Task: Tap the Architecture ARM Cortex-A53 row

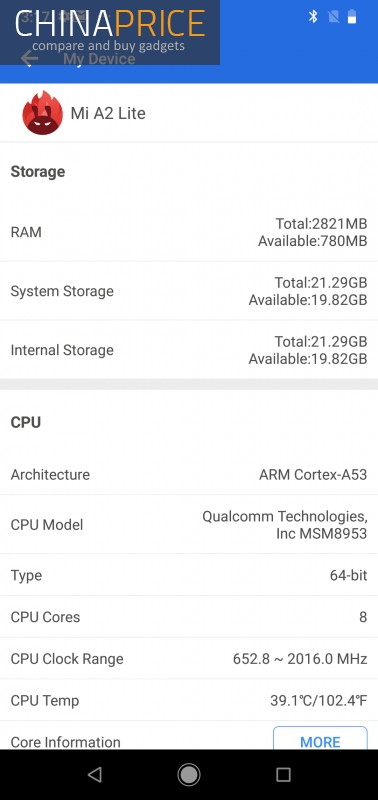Action: pyautogui.click(x=189, y=474)
